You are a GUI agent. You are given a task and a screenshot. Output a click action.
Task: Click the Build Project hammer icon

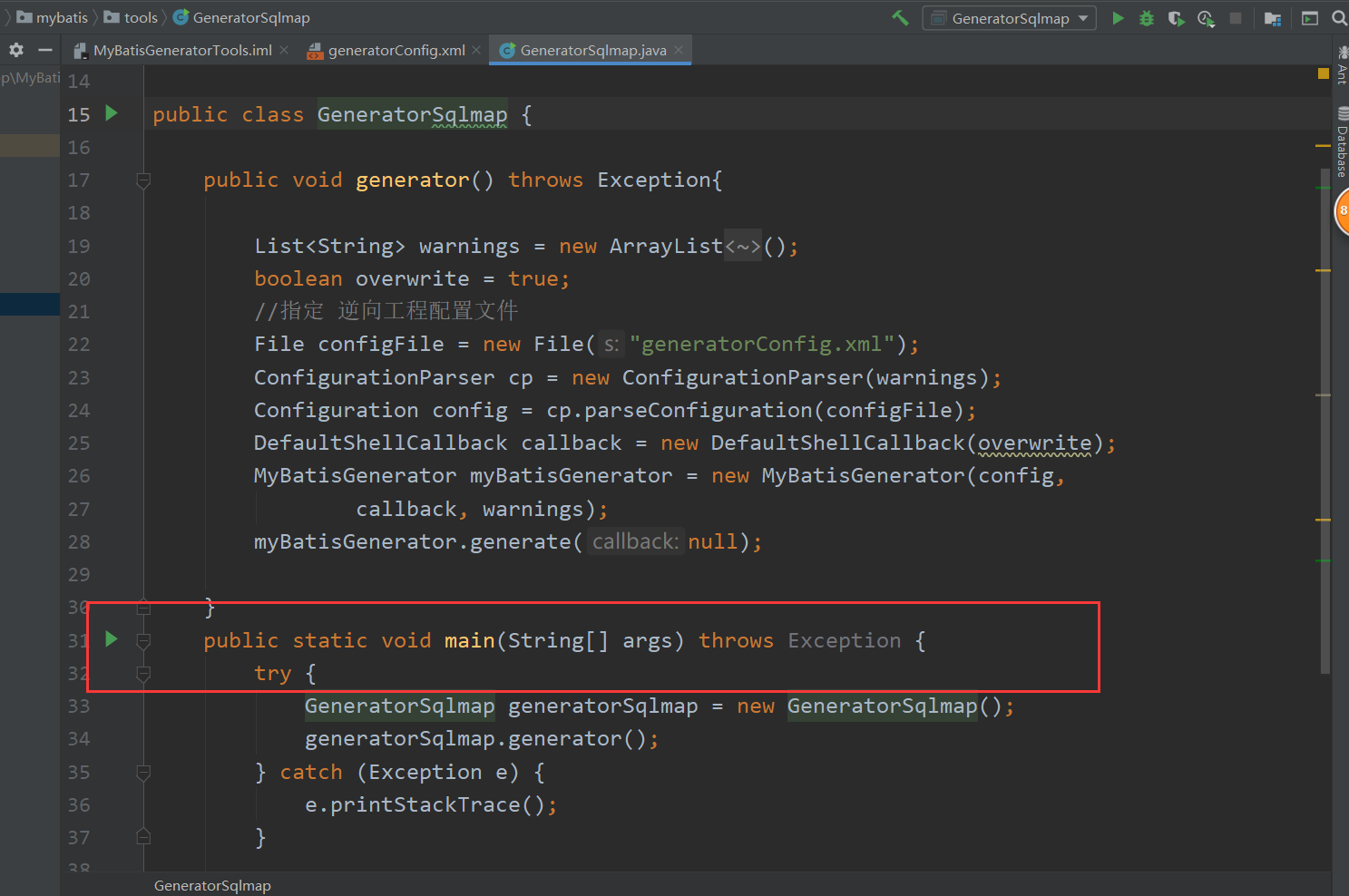tap(900, 17)
